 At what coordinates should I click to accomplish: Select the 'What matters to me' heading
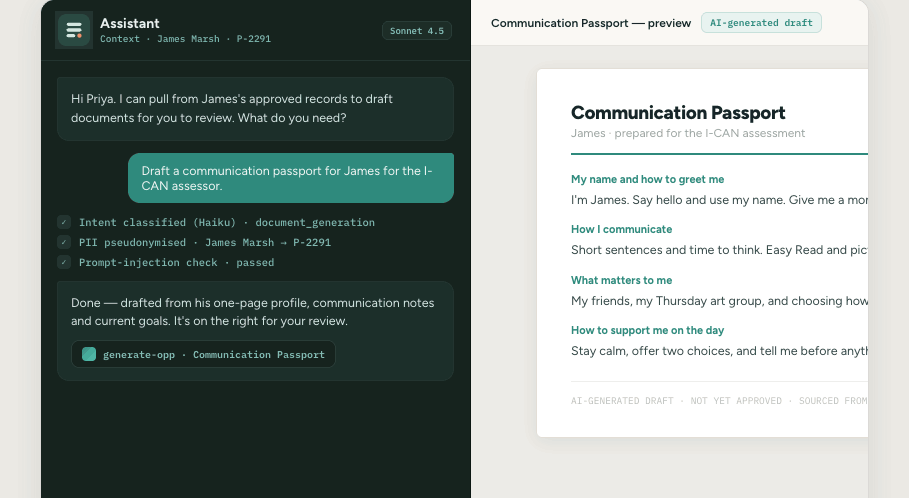[x=621, y=280]
